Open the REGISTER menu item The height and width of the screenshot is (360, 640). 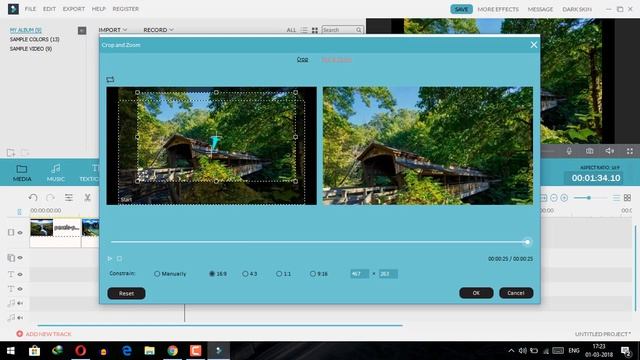tap(126, 9)
